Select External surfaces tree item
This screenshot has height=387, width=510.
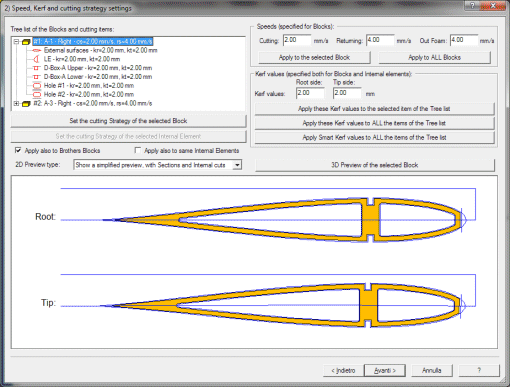click(100, 50)
